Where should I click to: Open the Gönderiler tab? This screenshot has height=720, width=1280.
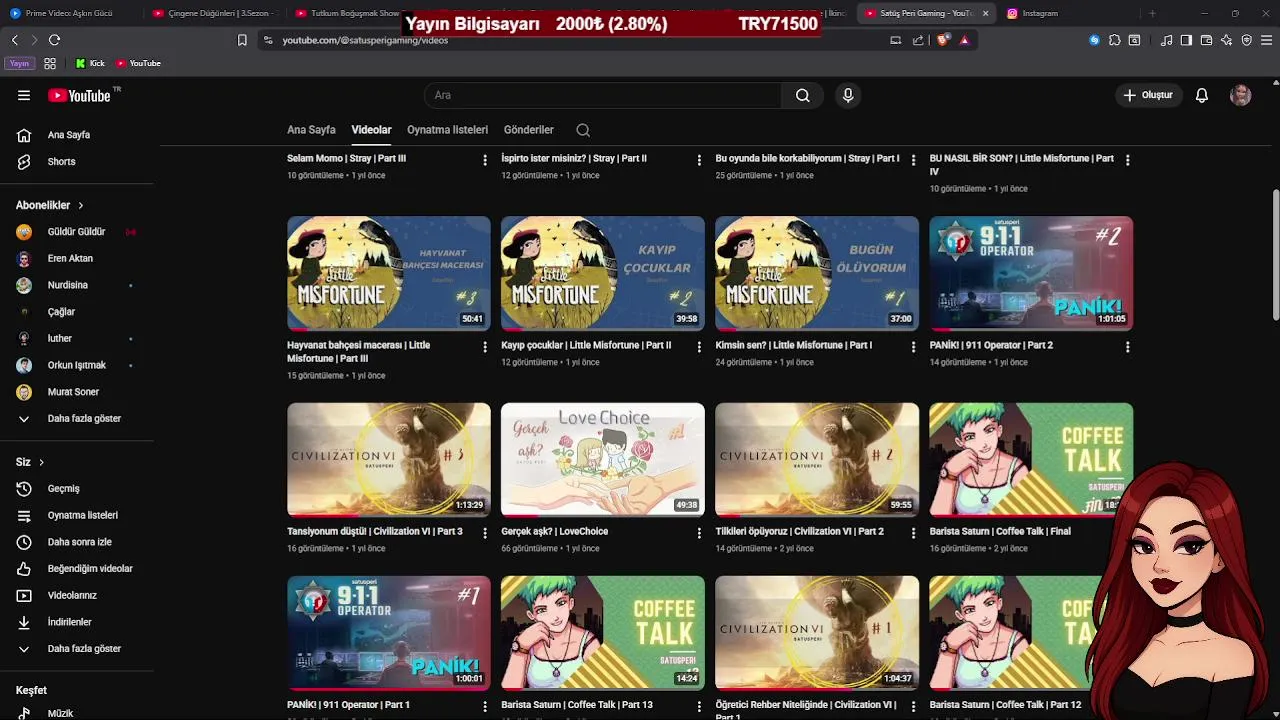[x=528, y=130]
